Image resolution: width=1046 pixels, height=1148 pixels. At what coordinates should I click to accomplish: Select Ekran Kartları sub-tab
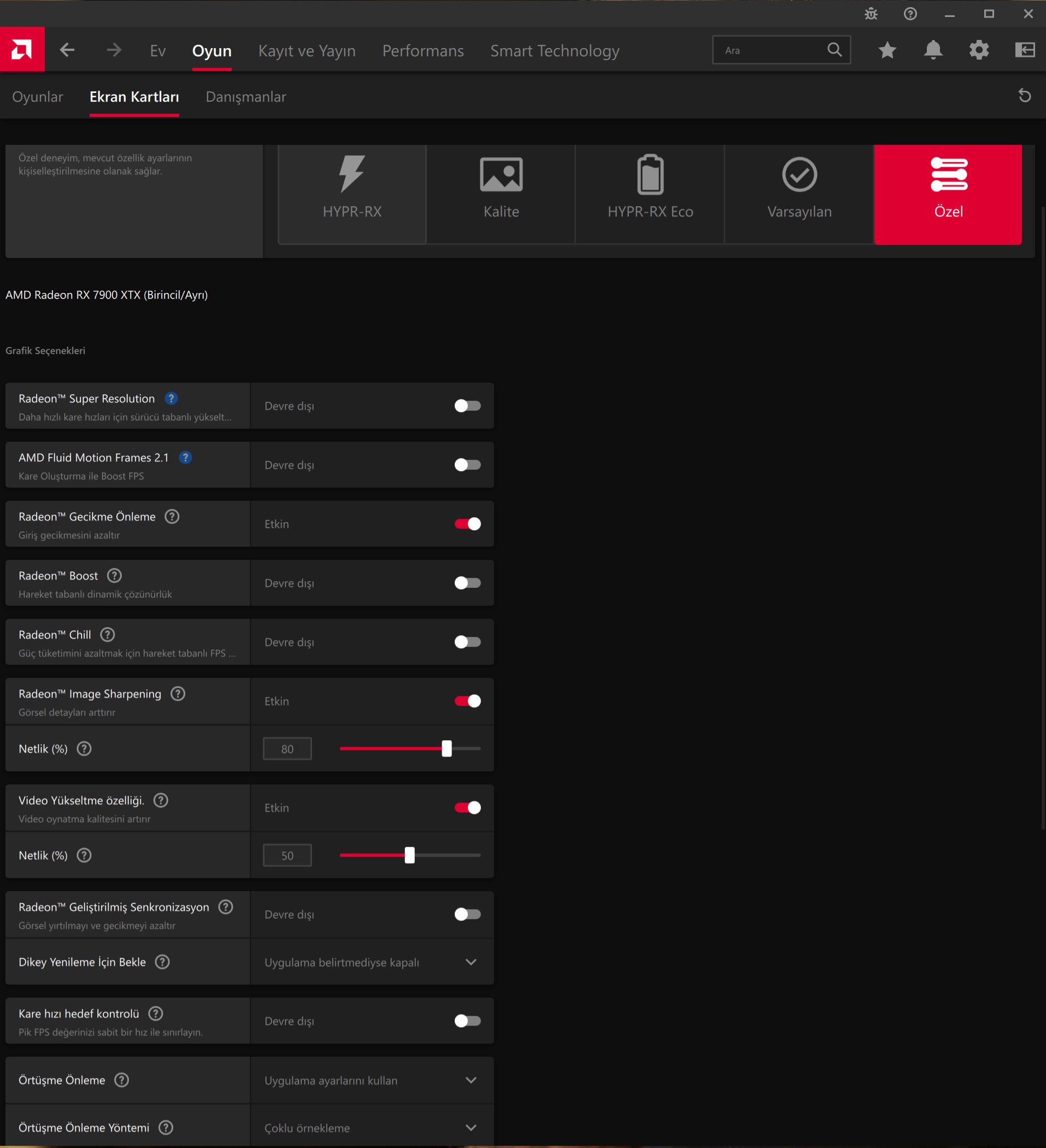[134, 97]
